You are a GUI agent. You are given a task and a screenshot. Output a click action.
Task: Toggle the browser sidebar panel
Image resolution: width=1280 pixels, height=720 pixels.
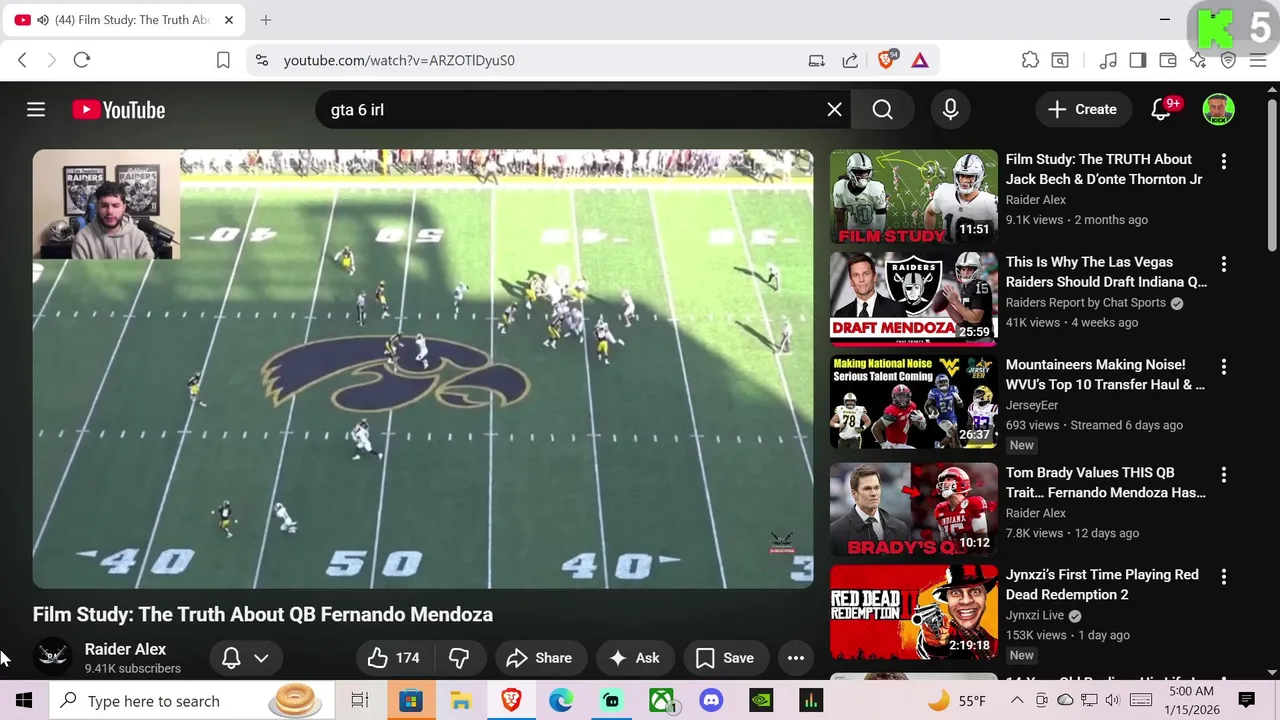1138,60
